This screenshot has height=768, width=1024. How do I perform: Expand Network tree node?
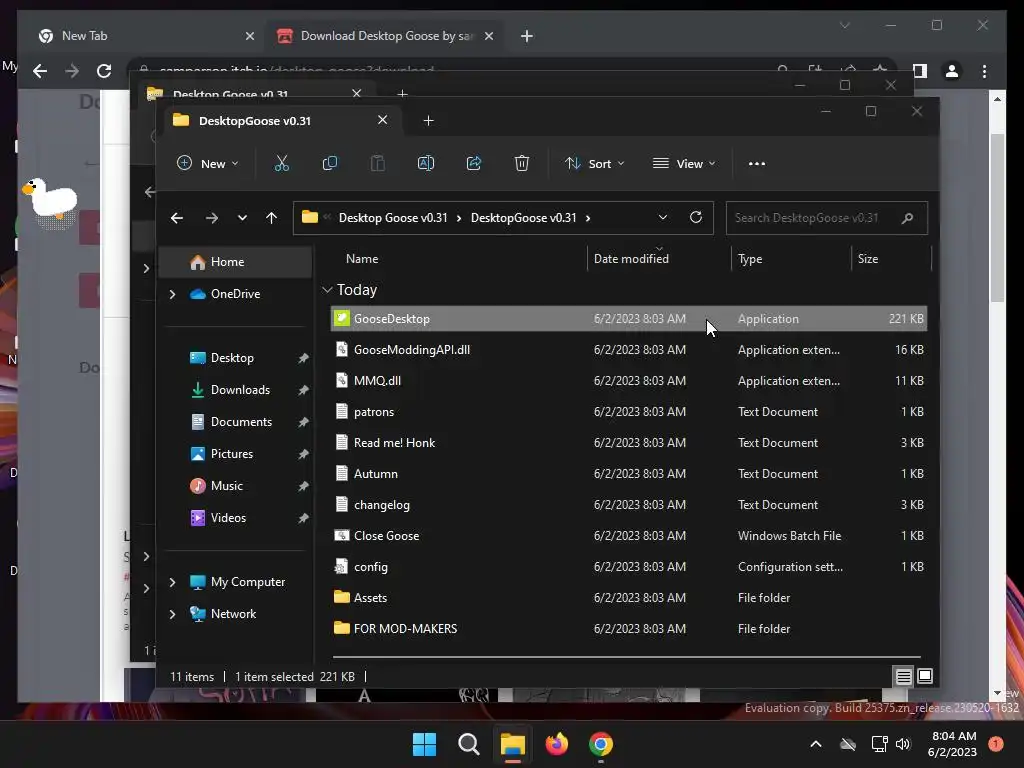click(172, 614)
